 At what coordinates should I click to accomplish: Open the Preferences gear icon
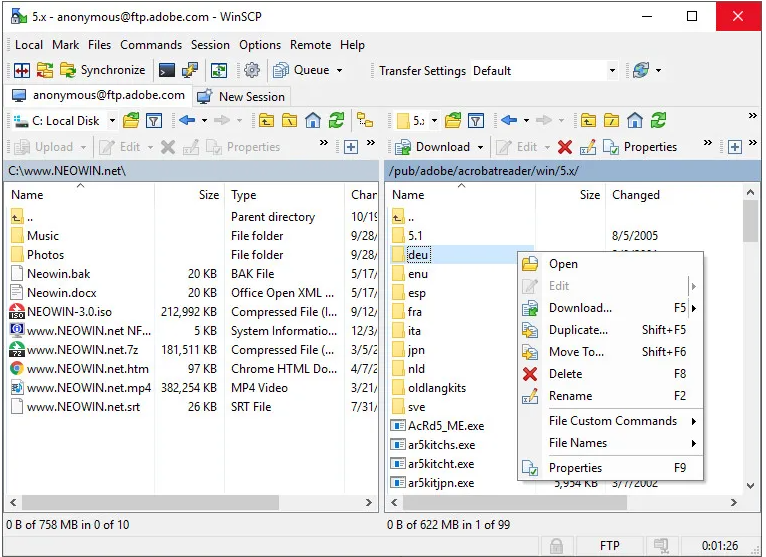252,70
